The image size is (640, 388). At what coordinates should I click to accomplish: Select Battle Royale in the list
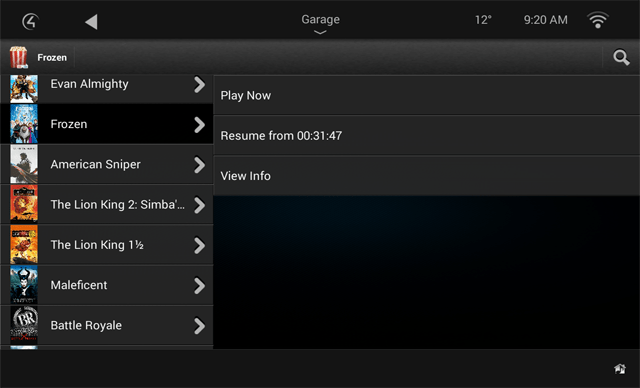click(x=107, y=325)
